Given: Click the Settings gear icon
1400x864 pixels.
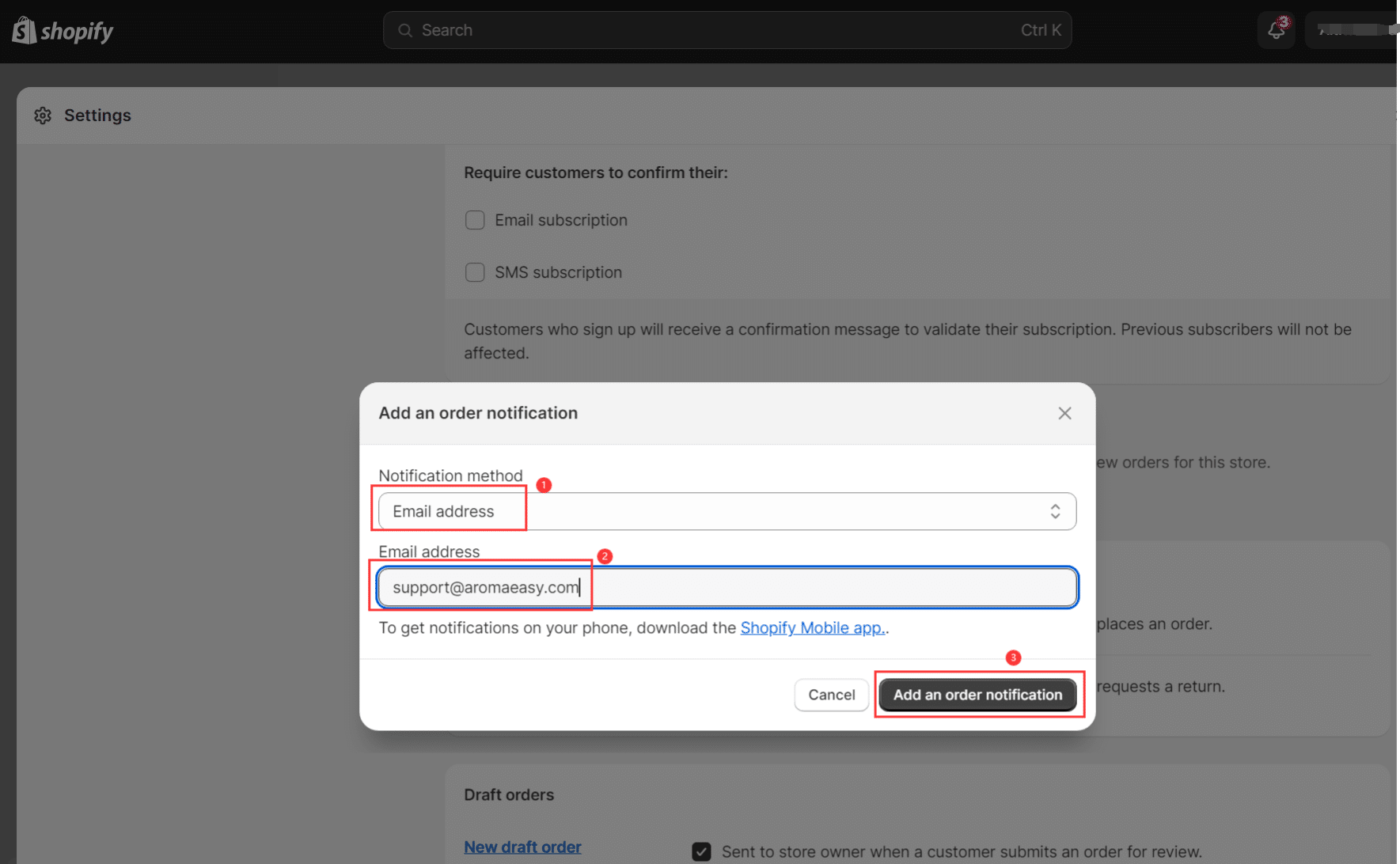Looking at the screenshot, I should tap(43, 116).
